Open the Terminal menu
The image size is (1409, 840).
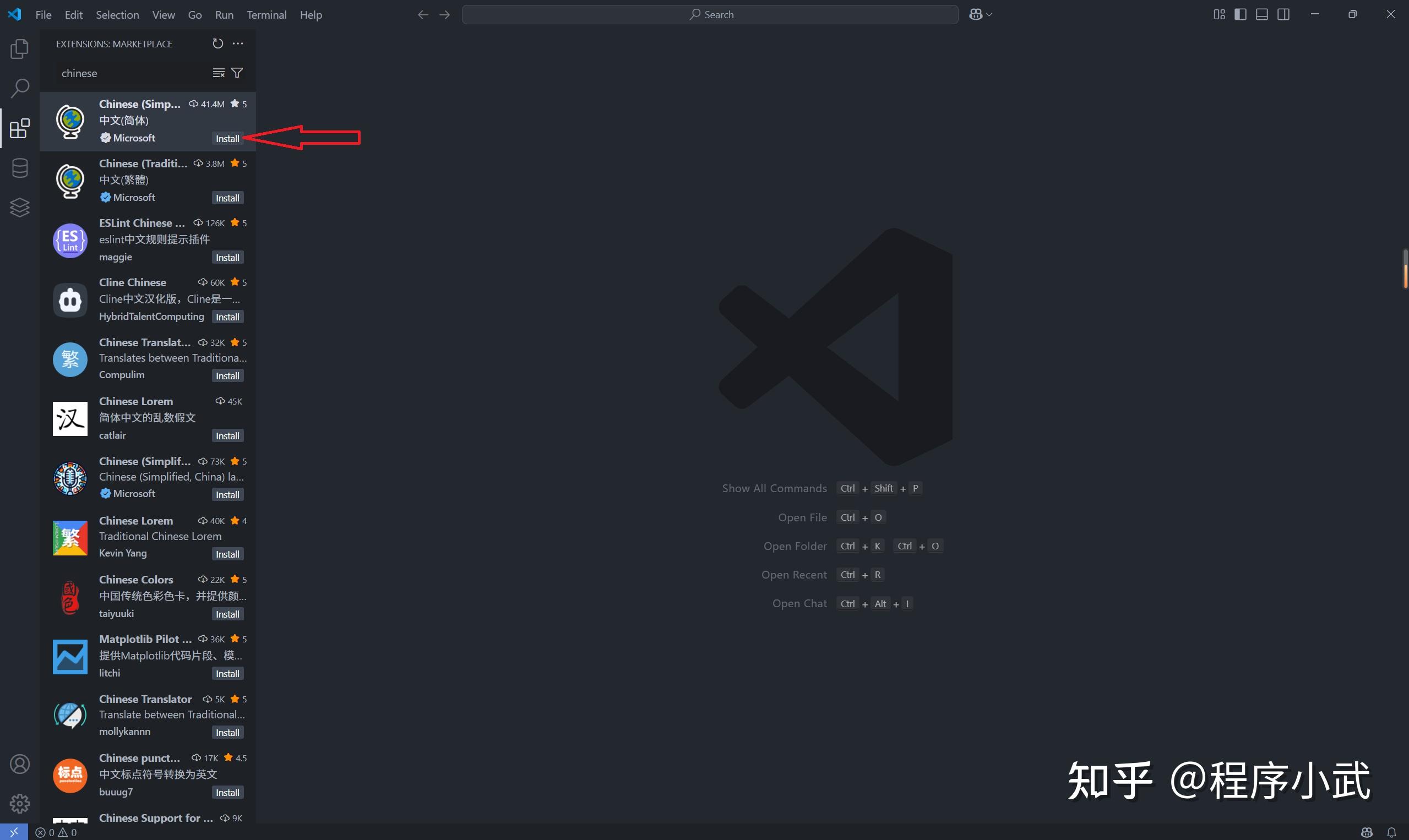pyautogui.click(x=266, y=15)
